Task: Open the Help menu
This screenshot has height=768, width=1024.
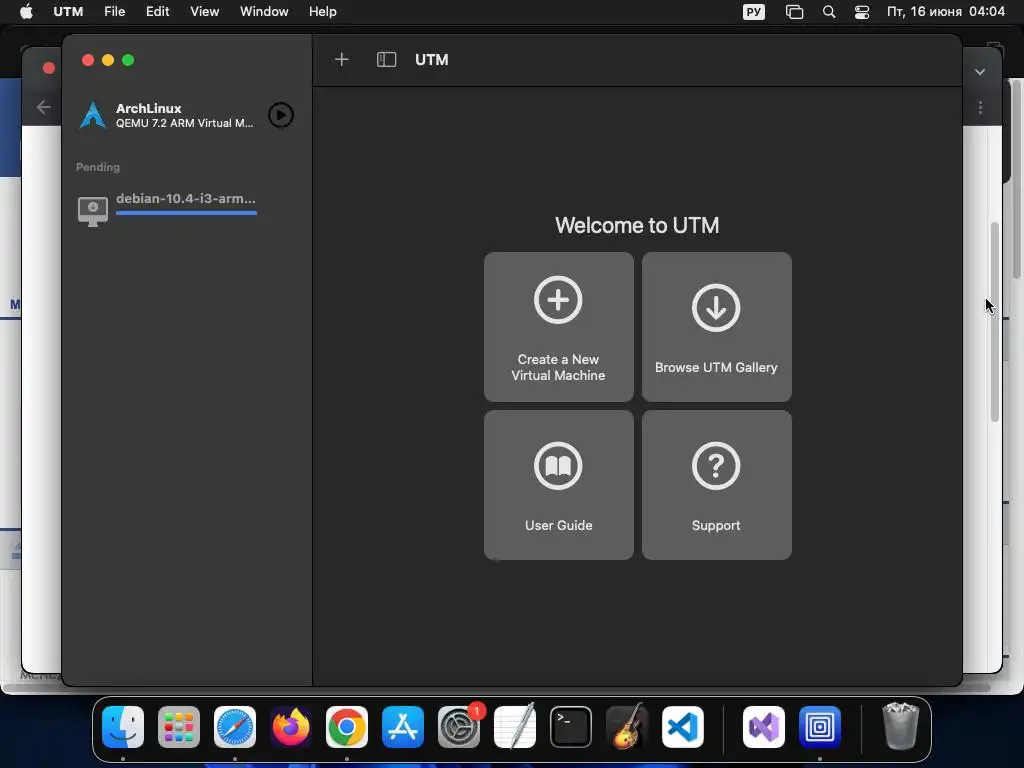Action: pyautogui.click(x=323, y=12)
